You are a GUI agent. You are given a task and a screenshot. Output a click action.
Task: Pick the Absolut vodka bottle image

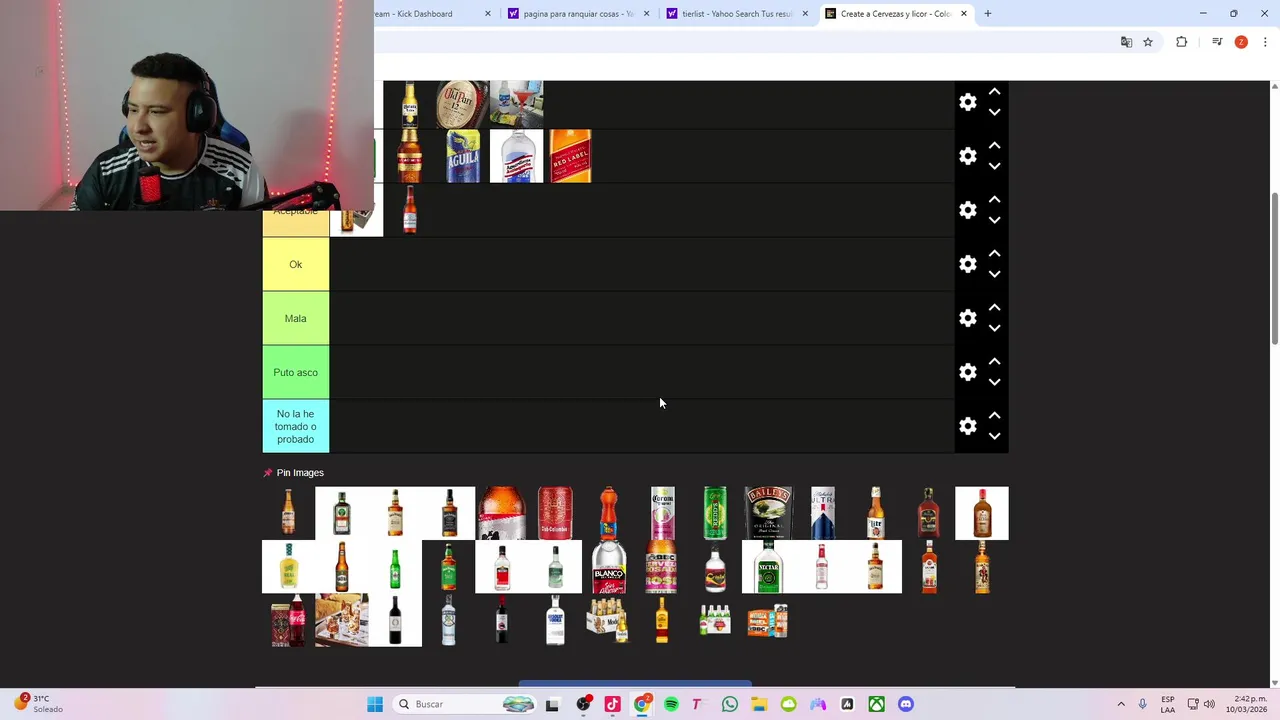[555, 621]
